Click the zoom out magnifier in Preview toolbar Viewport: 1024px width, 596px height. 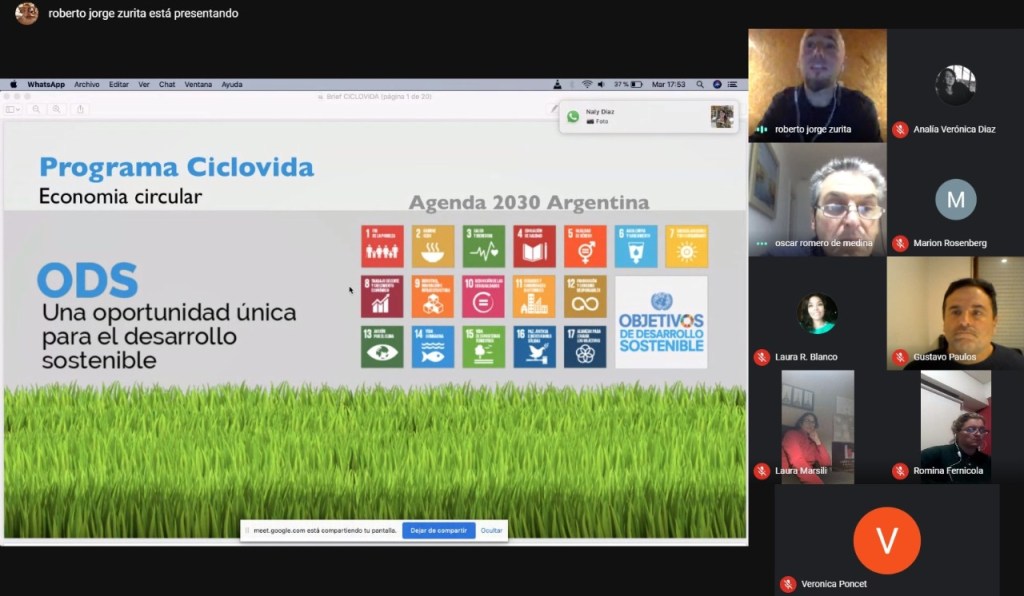[x=37, y=109]
